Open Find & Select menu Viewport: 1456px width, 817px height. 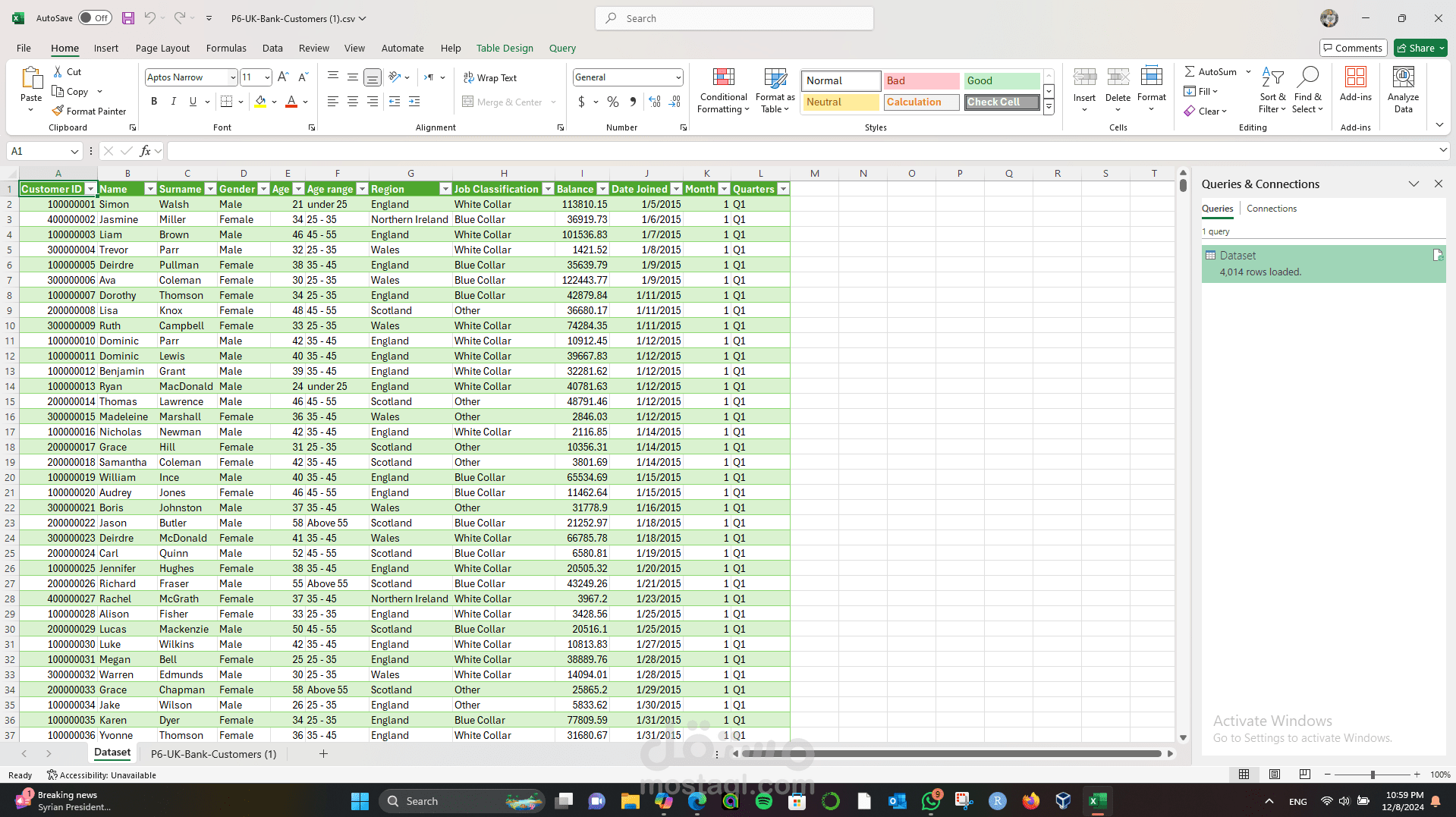1308,90
